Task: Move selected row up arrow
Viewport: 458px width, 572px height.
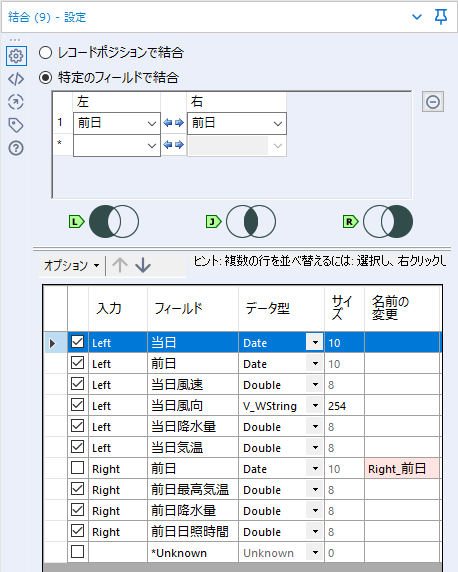Action: (120, 265)
